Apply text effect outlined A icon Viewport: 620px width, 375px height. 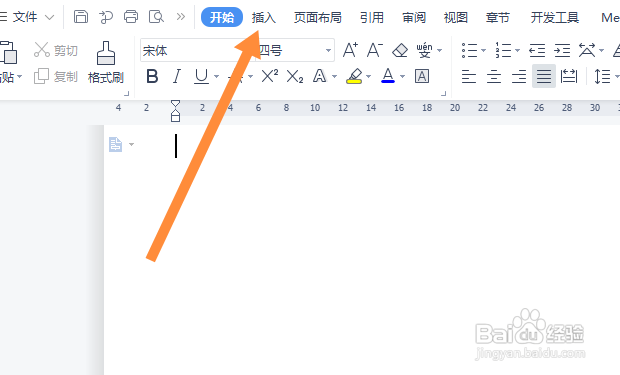tap(319, 76)
